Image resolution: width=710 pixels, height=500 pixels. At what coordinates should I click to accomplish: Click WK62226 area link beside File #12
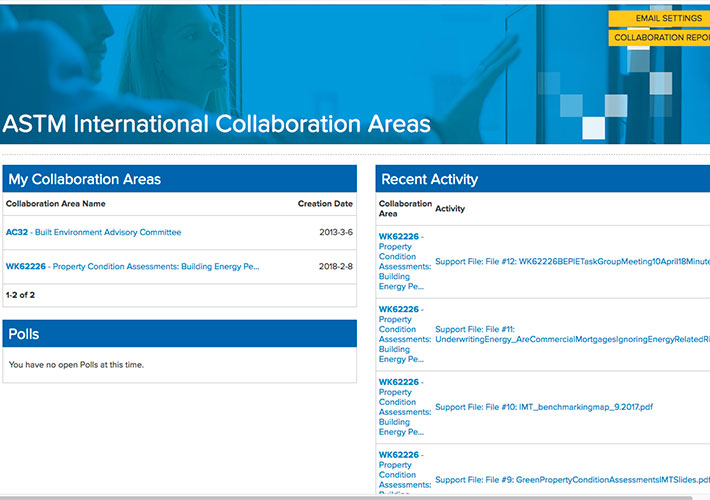399,237
